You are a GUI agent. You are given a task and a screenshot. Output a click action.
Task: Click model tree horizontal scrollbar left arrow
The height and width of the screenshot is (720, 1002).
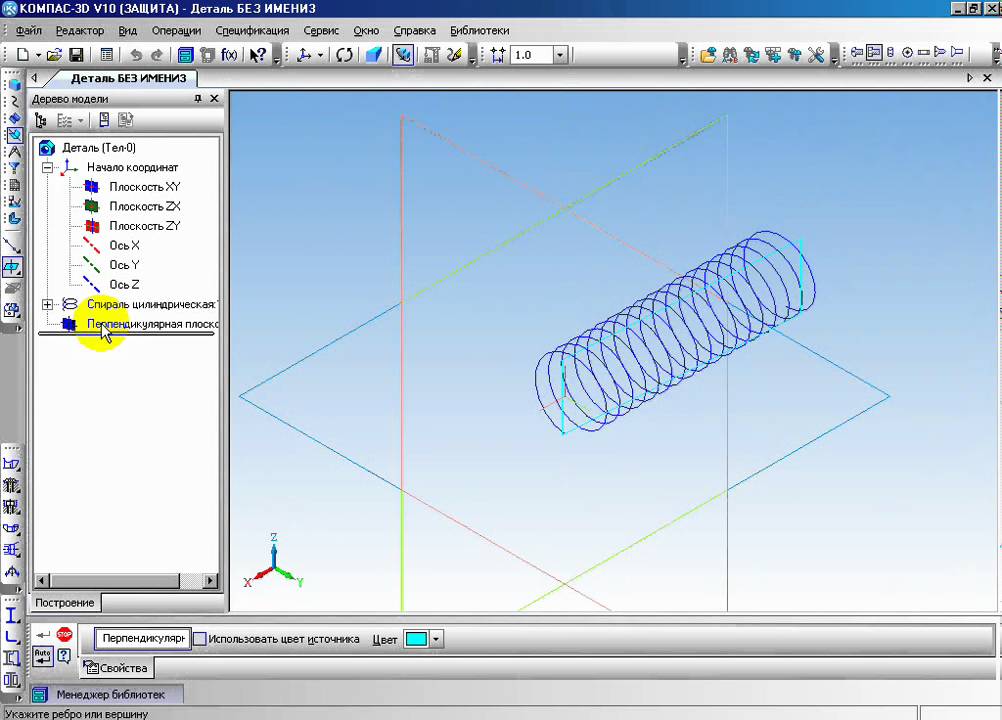click(x=42, y=581)
